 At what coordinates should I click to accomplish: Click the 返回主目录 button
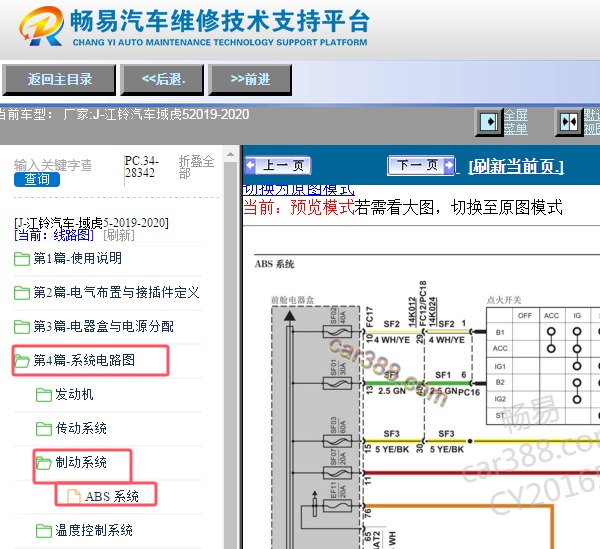[x=59, y=80]
